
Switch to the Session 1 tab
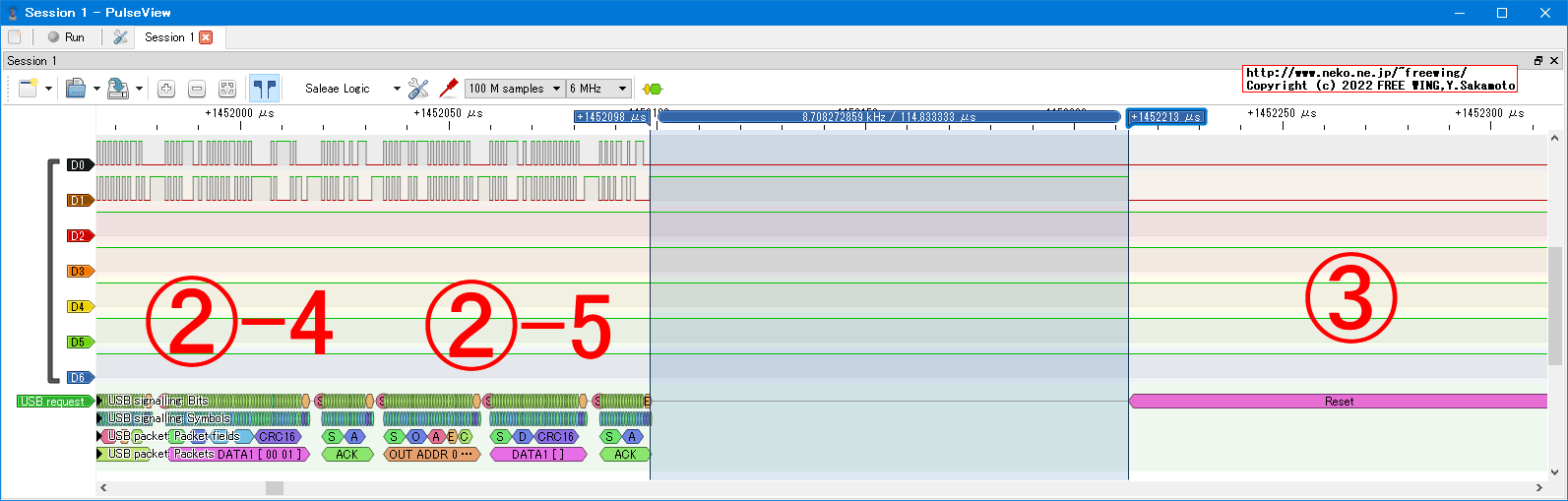[168, 37]
